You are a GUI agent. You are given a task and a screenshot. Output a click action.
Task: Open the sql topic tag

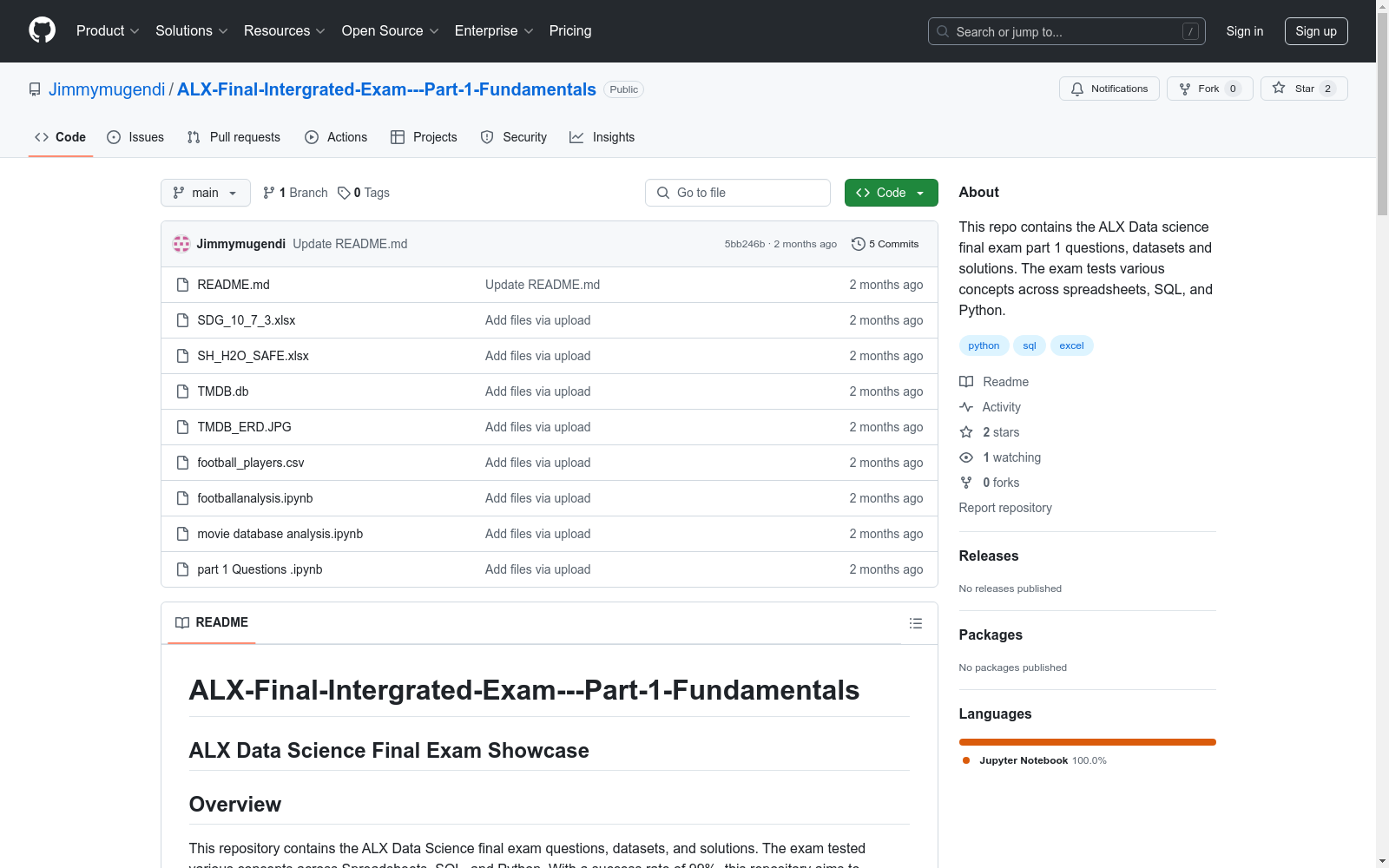point(1030,345)
